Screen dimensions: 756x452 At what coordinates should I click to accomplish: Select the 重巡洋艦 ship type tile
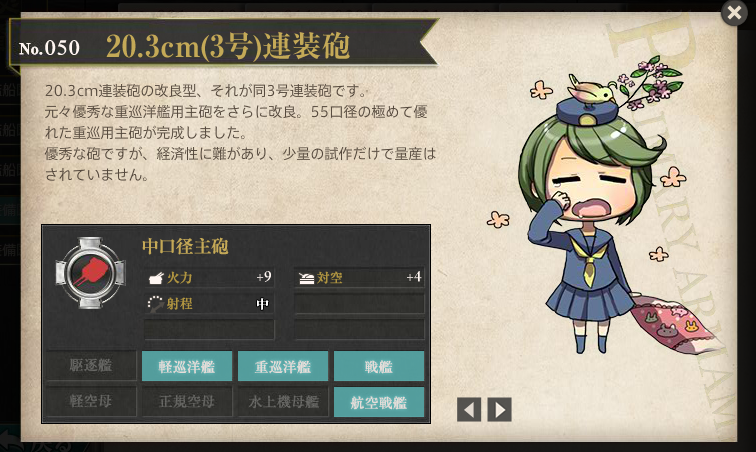tap(283, 367)
